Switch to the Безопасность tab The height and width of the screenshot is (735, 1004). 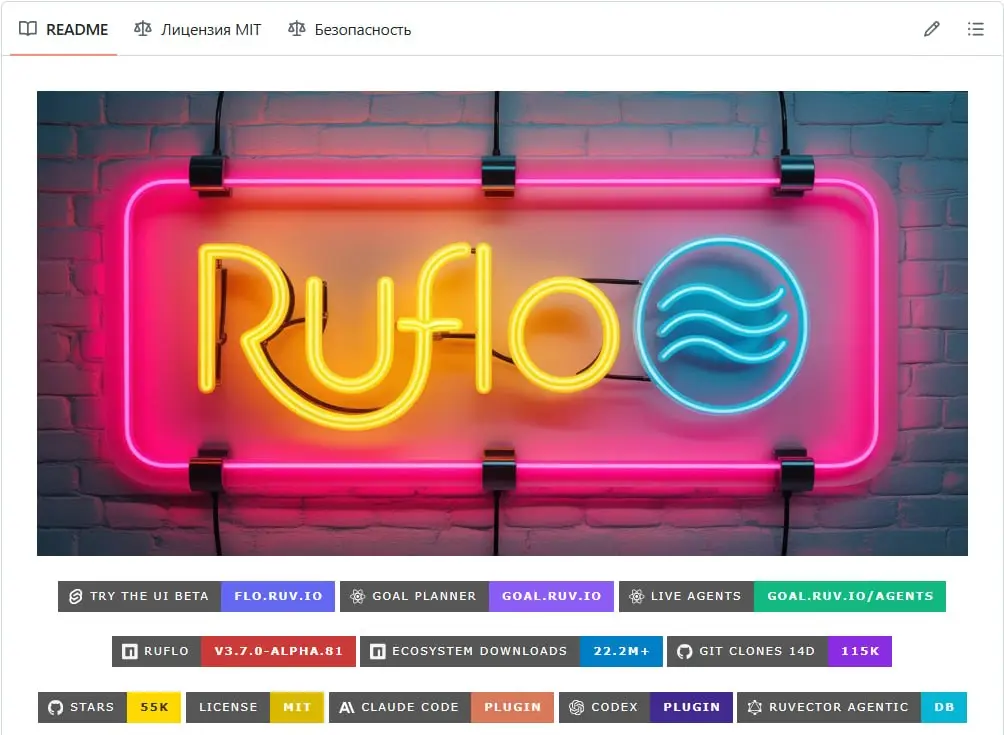click(349, 29)
